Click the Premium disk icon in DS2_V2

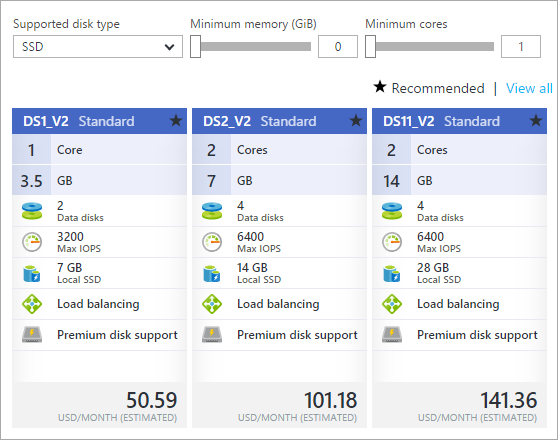(x=212, y=335)
